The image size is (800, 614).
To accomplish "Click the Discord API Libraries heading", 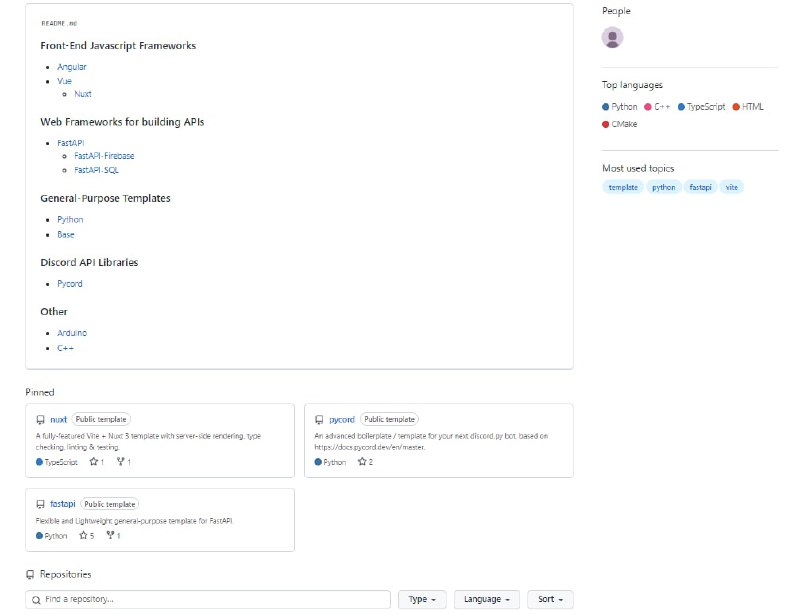I will pos(89,262).
